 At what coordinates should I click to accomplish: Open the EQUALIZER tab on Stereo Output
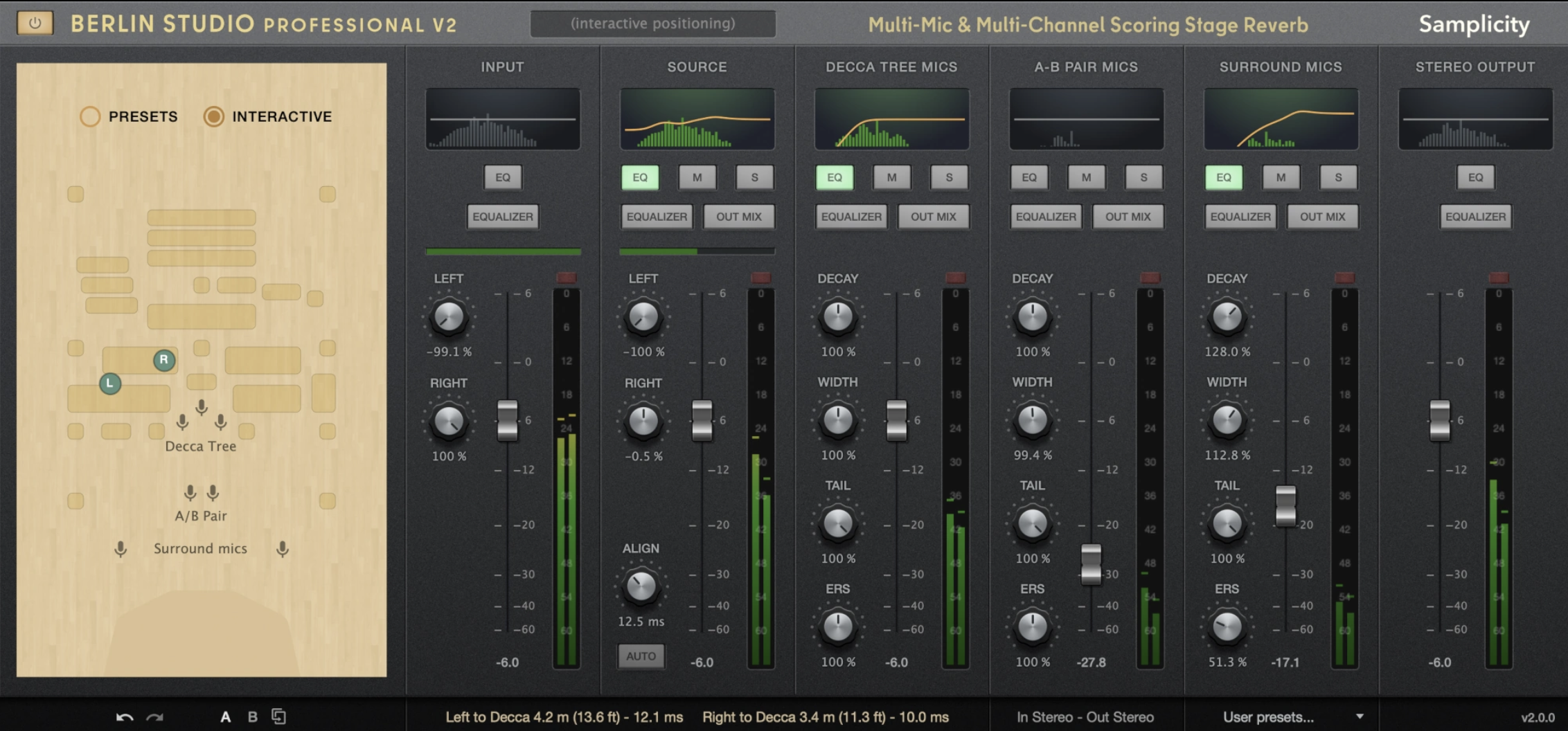click(x=1475, y=217)
